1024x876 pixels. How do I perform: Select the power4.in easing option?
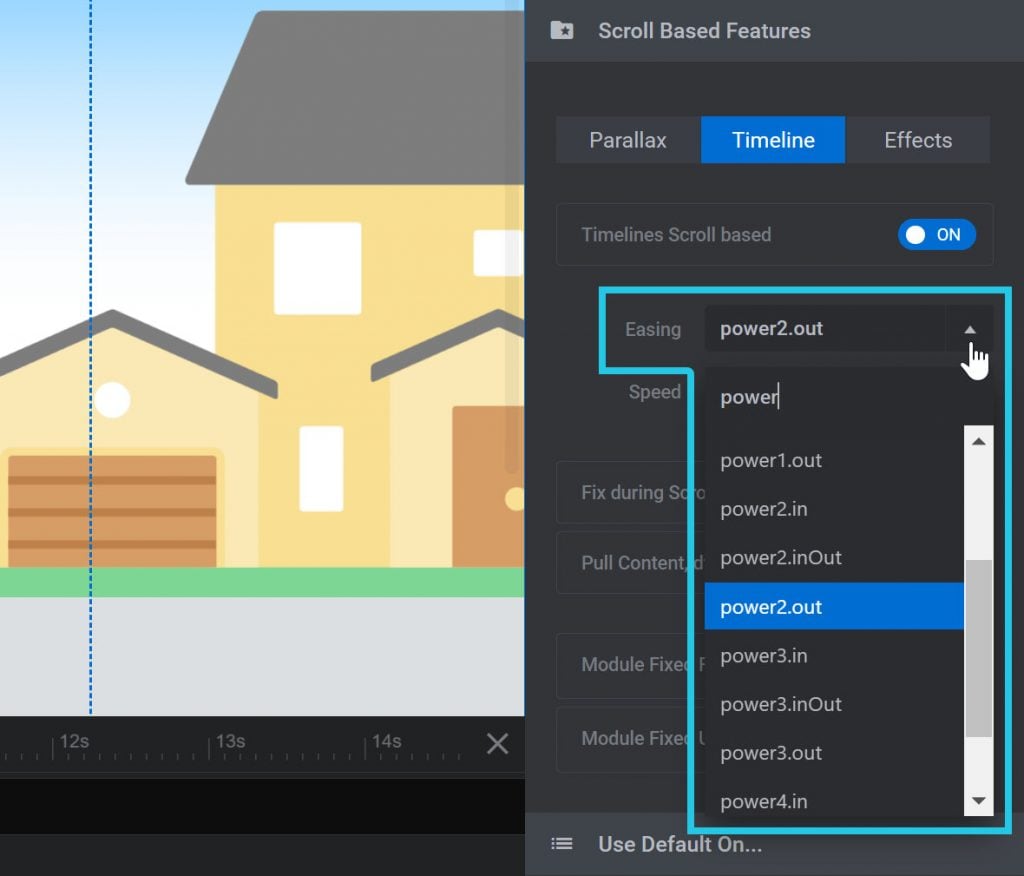click(x=762, y=801)
